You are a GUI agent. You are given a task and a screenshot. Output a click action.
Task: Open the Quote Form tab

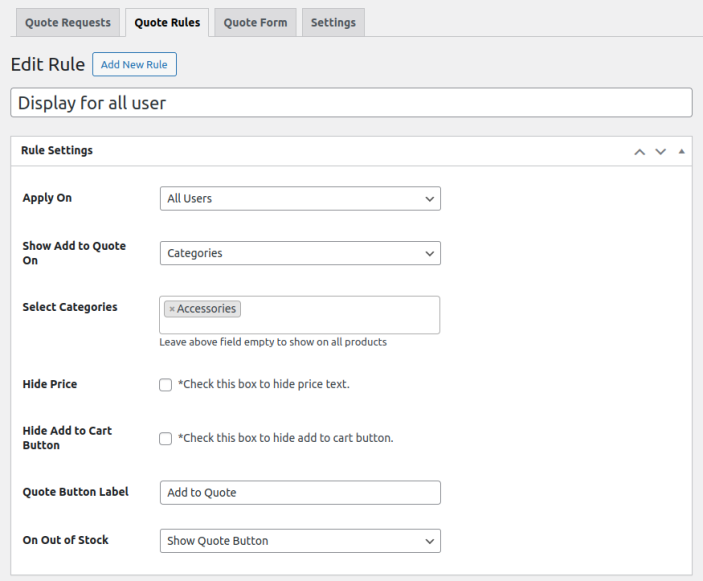255,23
